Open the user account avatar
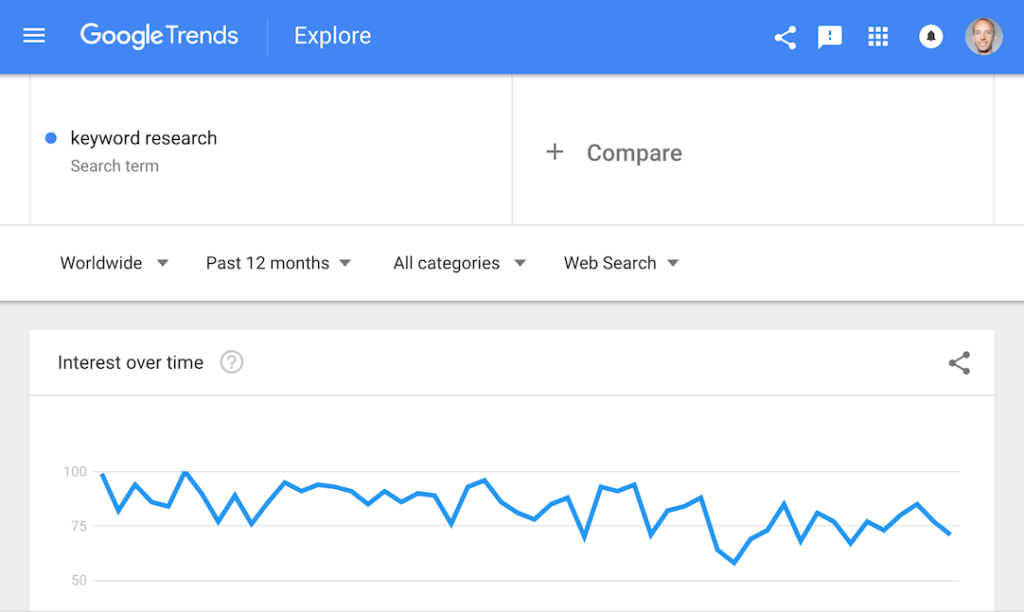The height and width of the screenshot is (612, 1024). point(984,37)
